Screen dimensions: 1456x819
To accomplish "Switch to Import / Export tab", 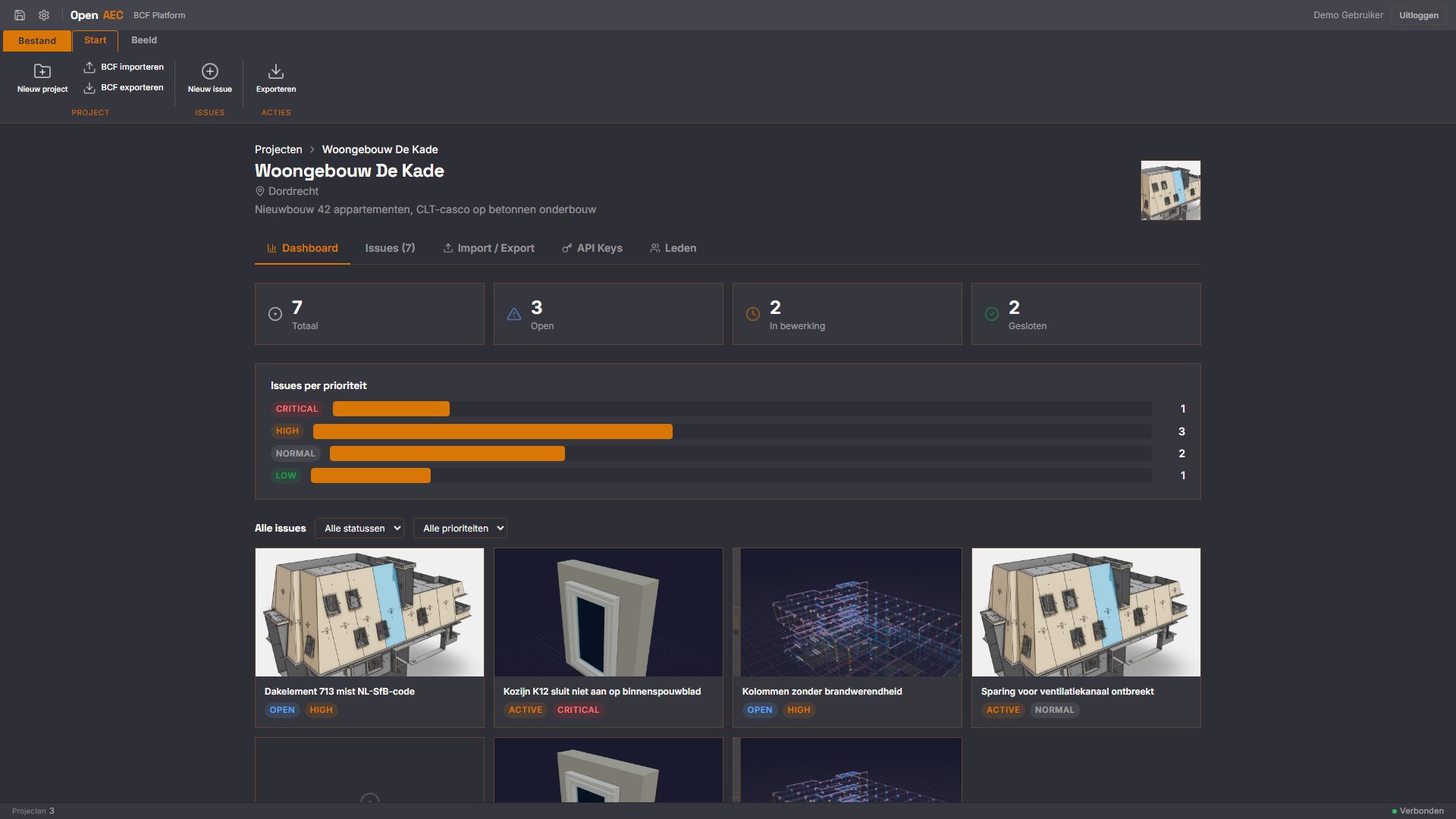I will (x=489, y=248).
